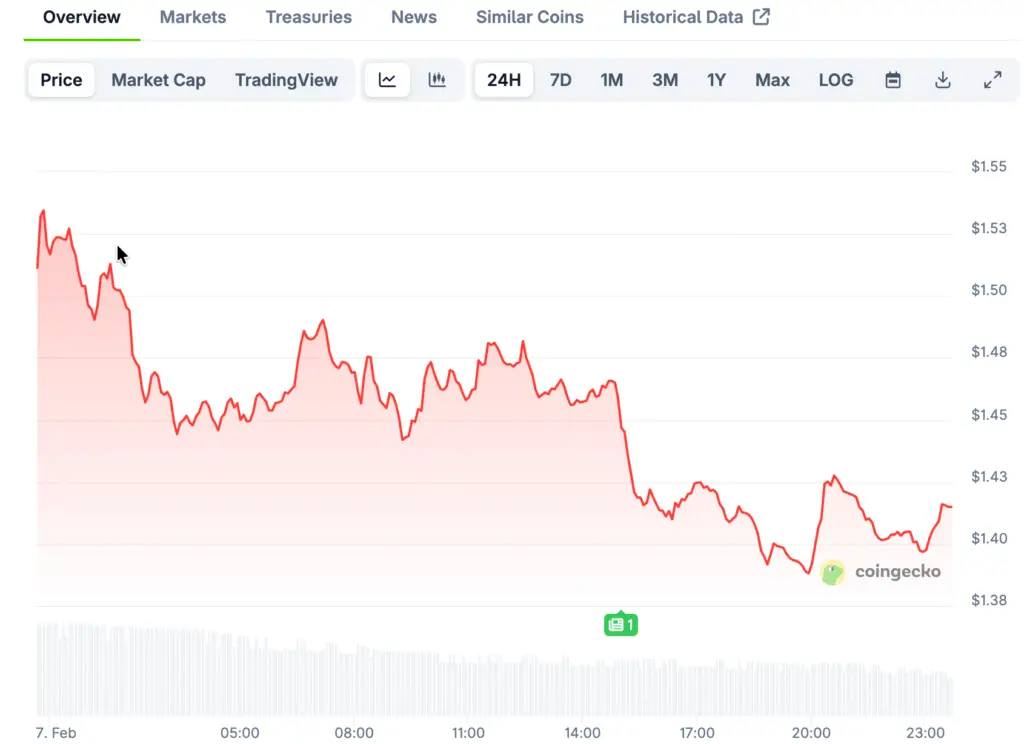Screen dimensions: 1024x744
Task: Select the line chart view icon
Action: click(387, 80)
